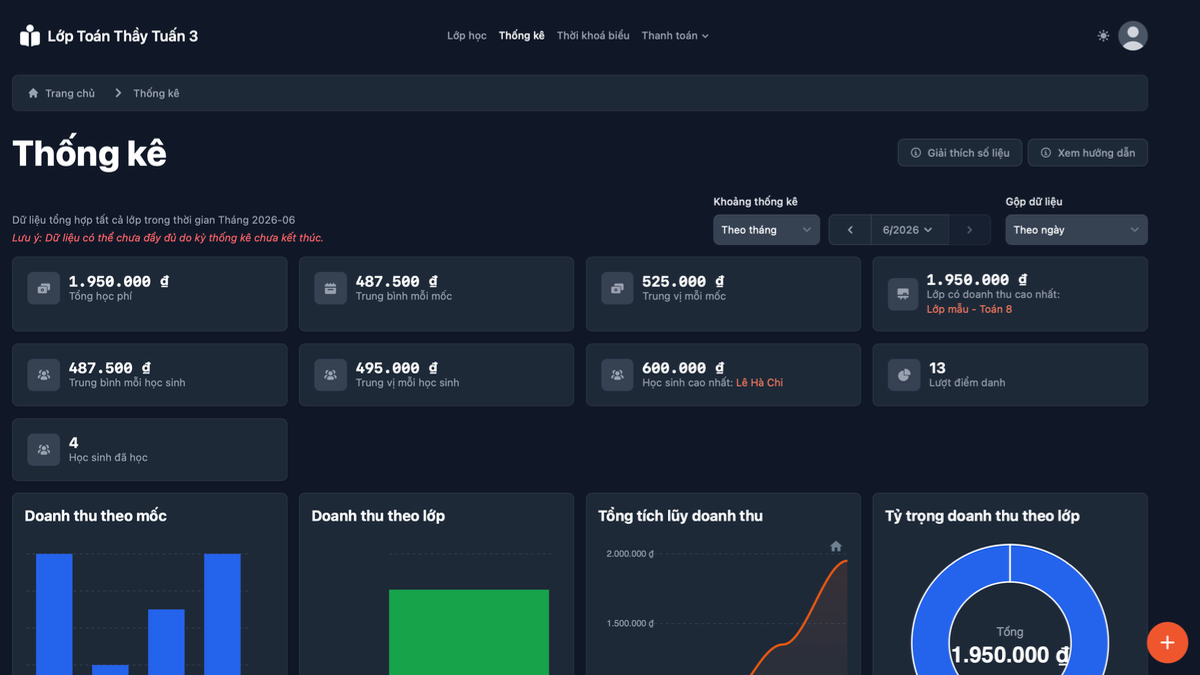1200x675 pixels.
Task: Open the Lê Hà Chi student link
Action: pos(759,383)
